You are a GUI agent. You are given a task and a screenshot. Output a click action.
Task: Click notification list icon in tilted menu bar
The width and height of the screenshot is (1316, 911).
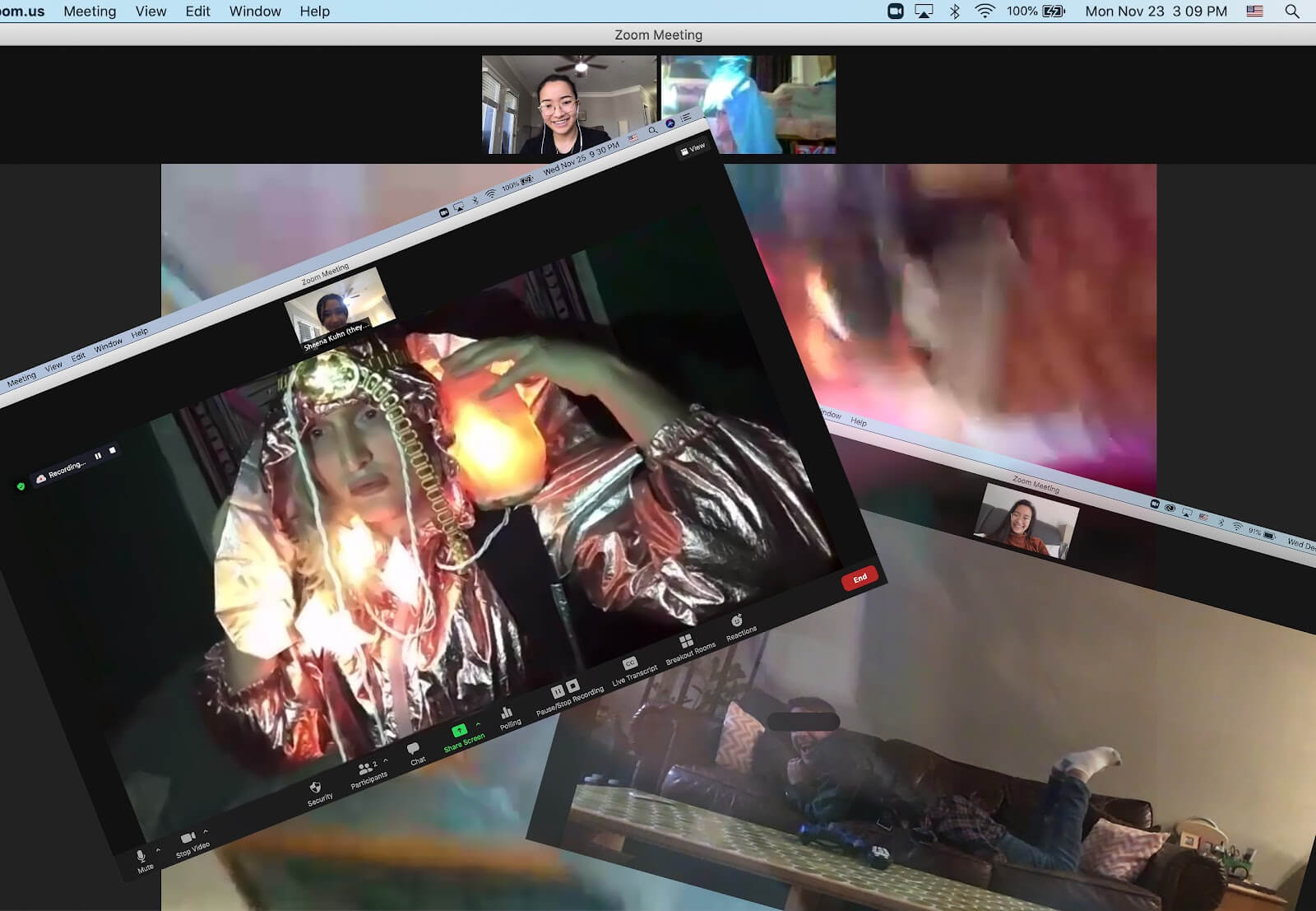click(686, 118)
